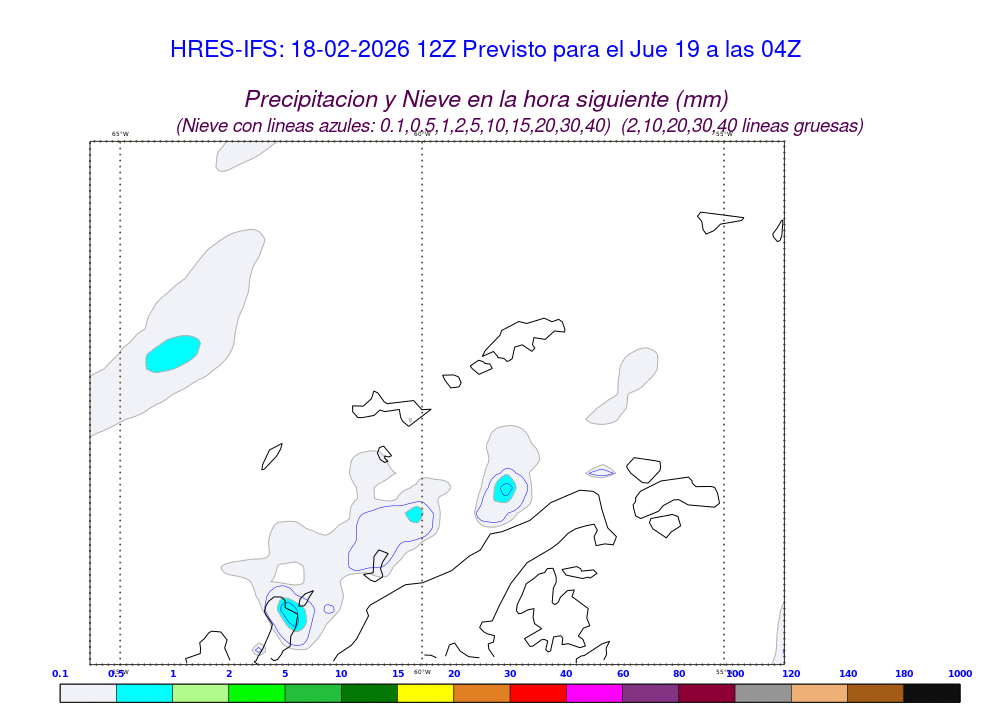
Task: Click the red 30–40 mm legend swatch
Action: 538,692
